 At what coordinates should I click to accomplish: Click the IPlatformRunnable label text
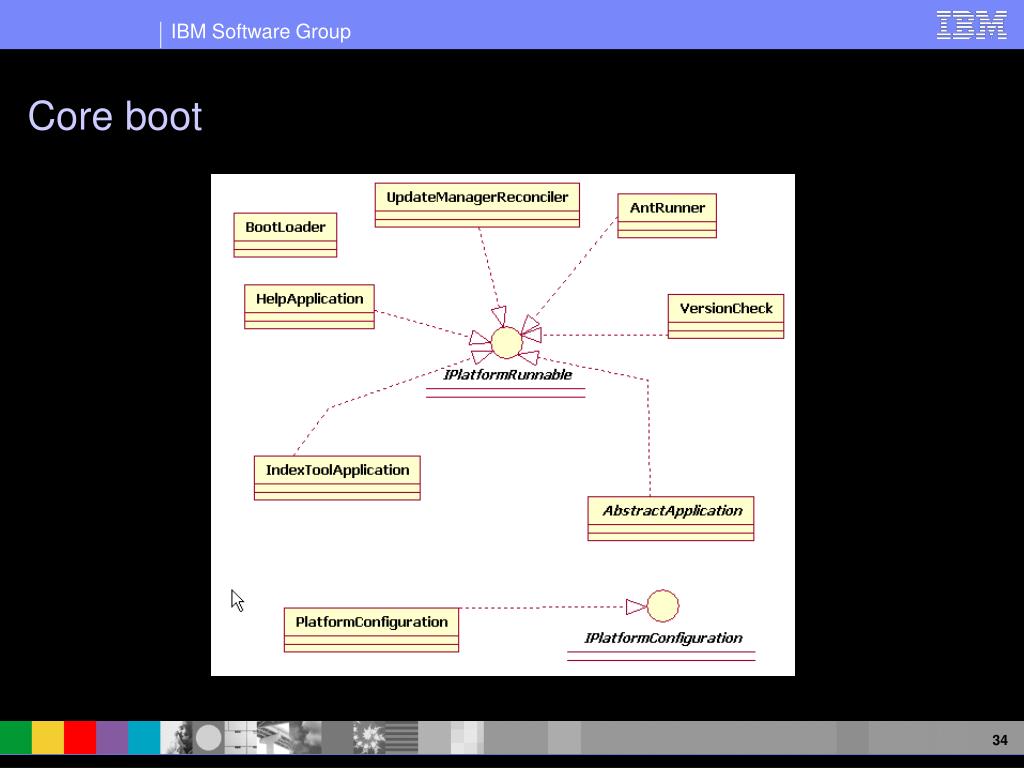(507, 374)
